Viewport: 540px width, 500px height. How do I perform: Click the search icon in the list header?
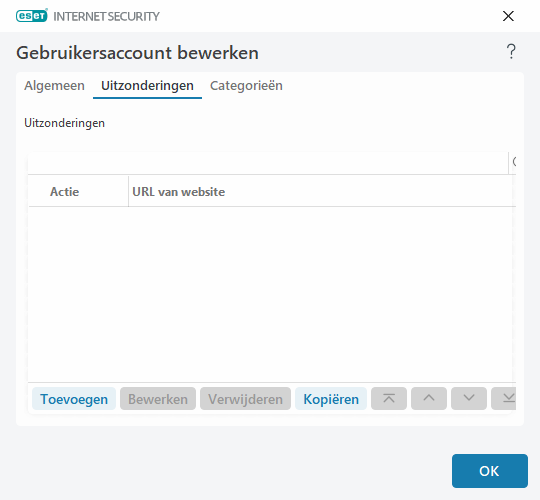click(x=513, y=162)
